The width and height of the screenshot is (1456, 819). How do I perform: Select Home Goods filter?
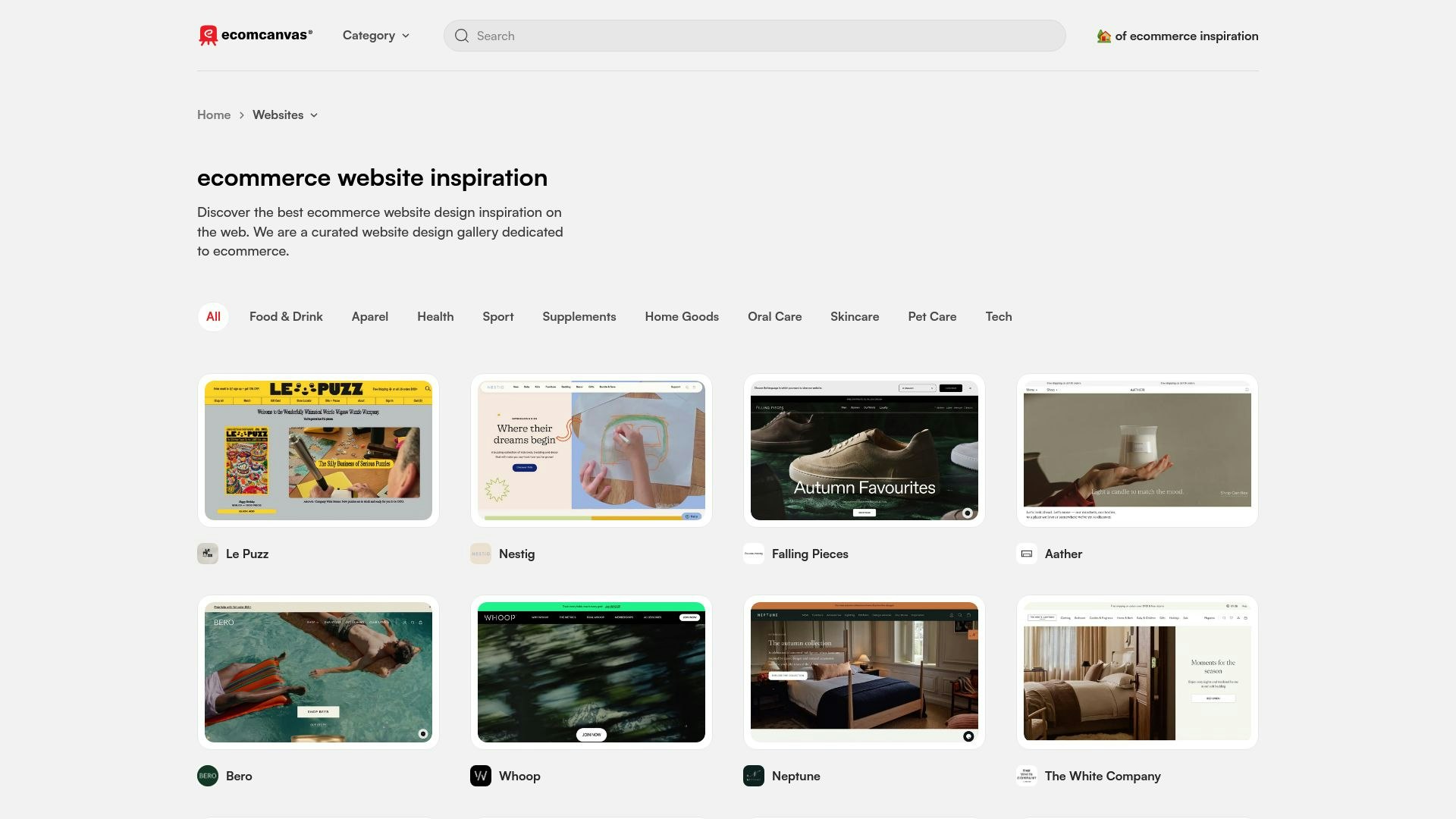click(x=682, y=317)
